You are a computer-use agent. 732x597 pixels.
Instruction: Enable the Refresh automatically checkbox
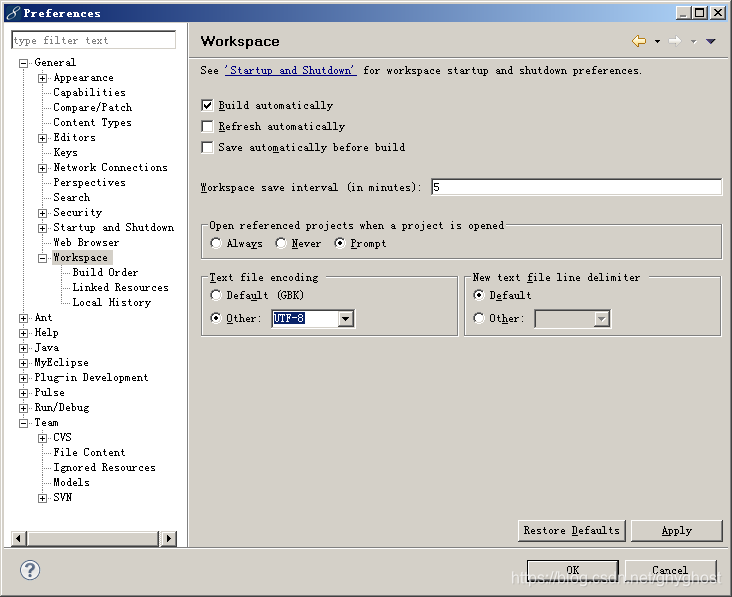coord(207,126)
